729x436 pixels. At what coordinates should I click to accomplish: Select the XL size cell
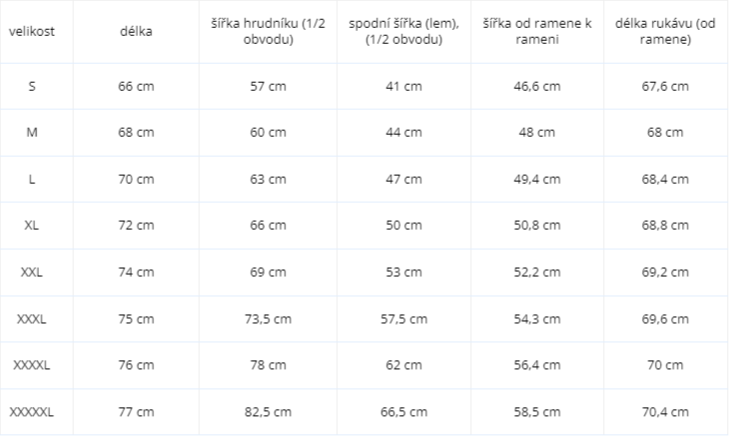(32, 225)
